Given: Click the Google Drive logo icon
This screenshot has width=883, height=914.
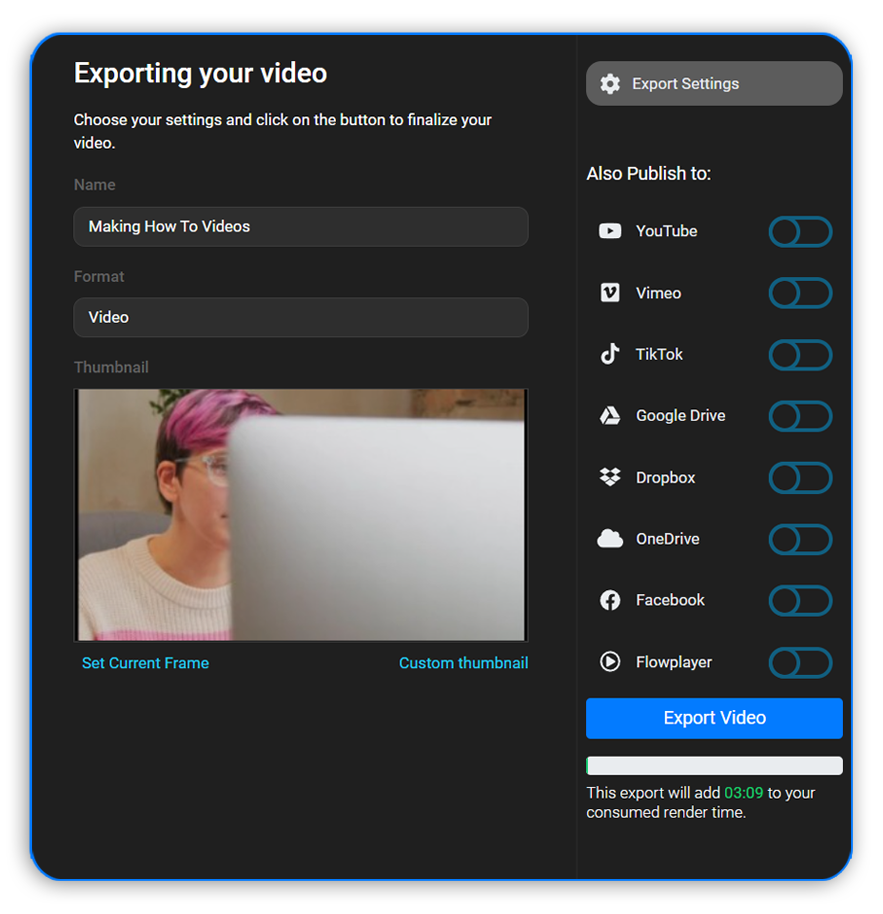Looking at the screenshot, I should pyautogui.click(x=610, y=416).
